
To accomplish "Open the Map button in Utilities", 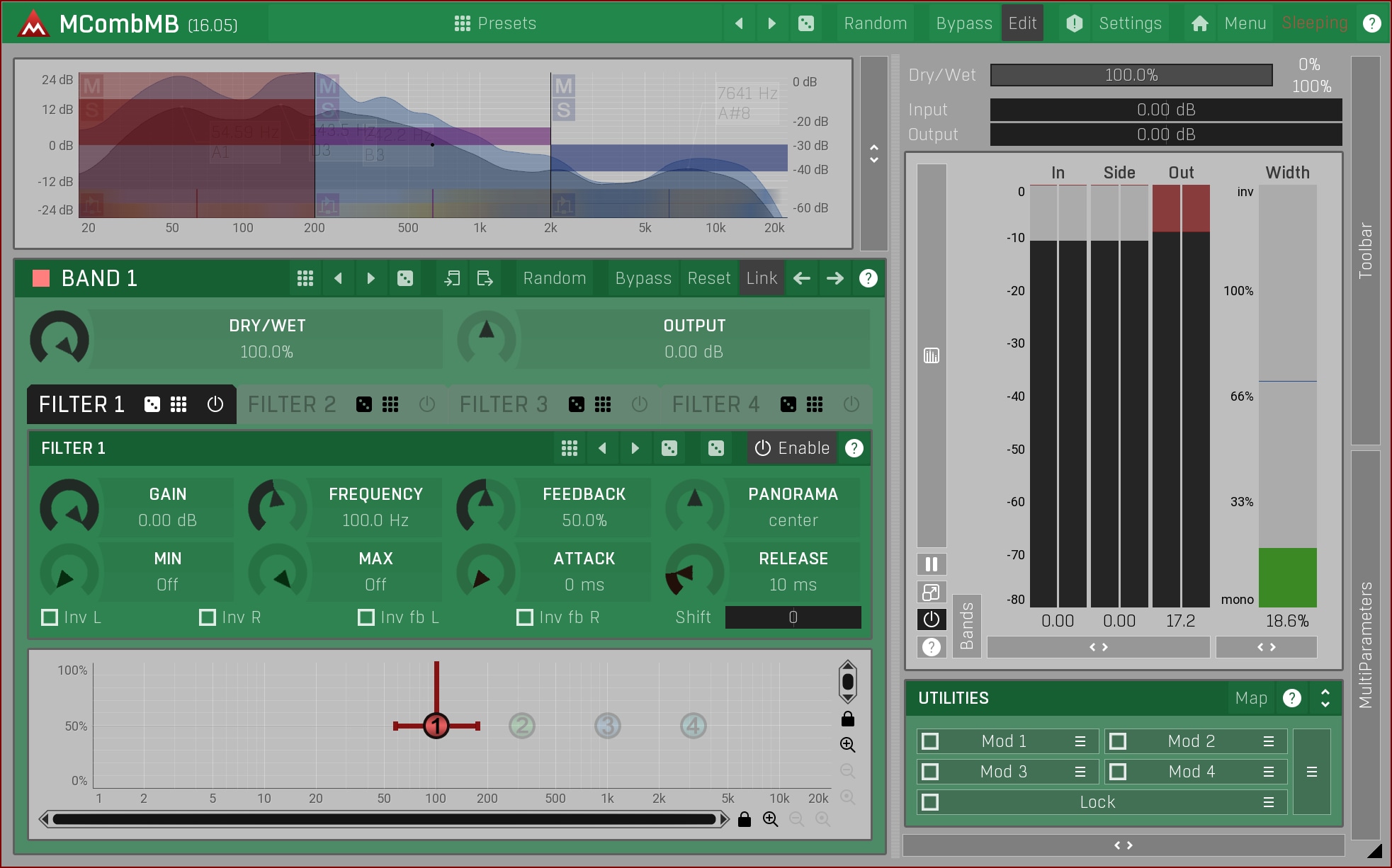I will click(1251, 698).
